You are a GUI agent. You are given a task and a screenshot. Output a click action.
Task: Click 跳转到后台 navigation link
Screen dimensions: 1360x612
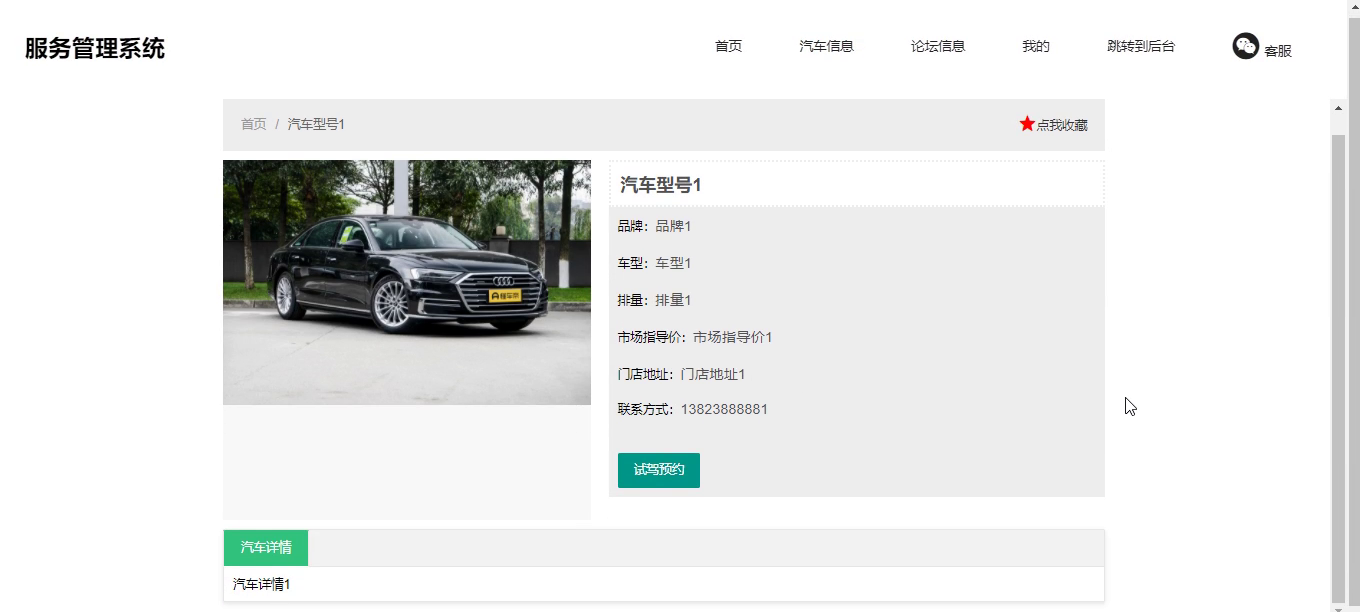pyautogui.click(x=1141, y=46)
